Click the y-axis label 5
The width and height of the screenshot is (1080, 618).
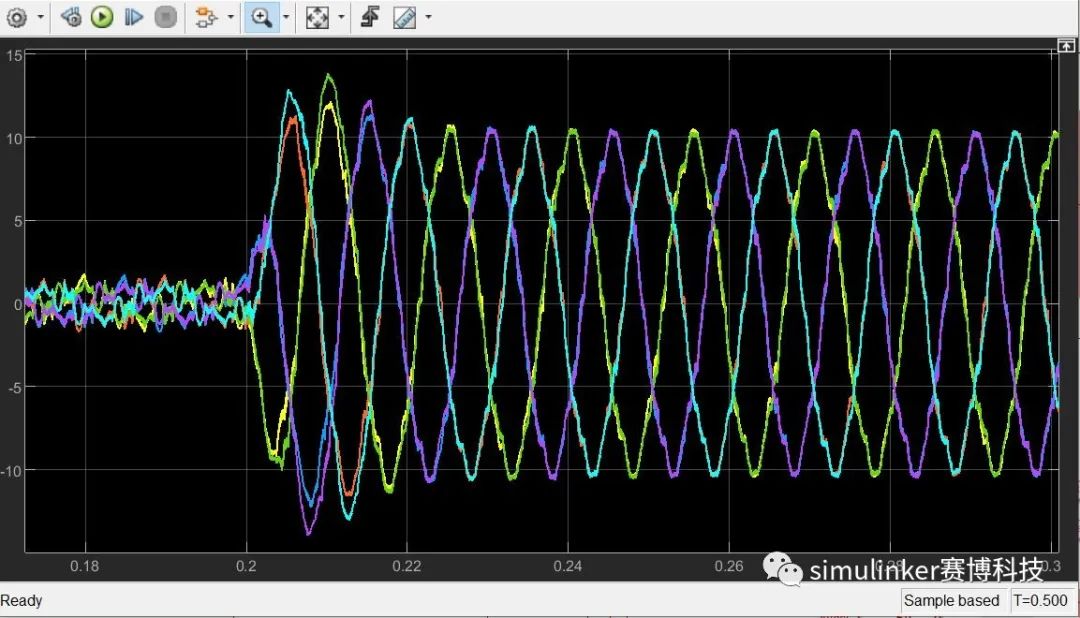pos(19,222)
